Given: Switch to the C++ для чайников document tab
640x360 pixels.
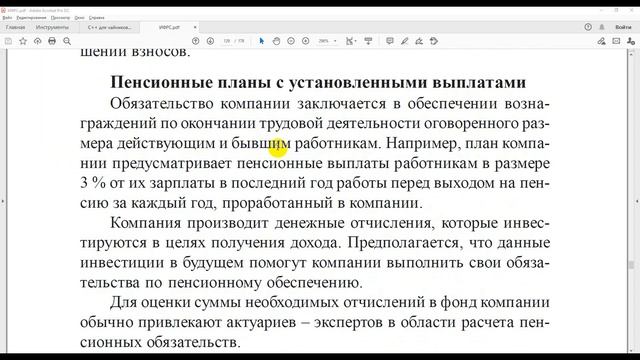Looking at the screenshot, I should pyautogui.click(x=110, y=27).
